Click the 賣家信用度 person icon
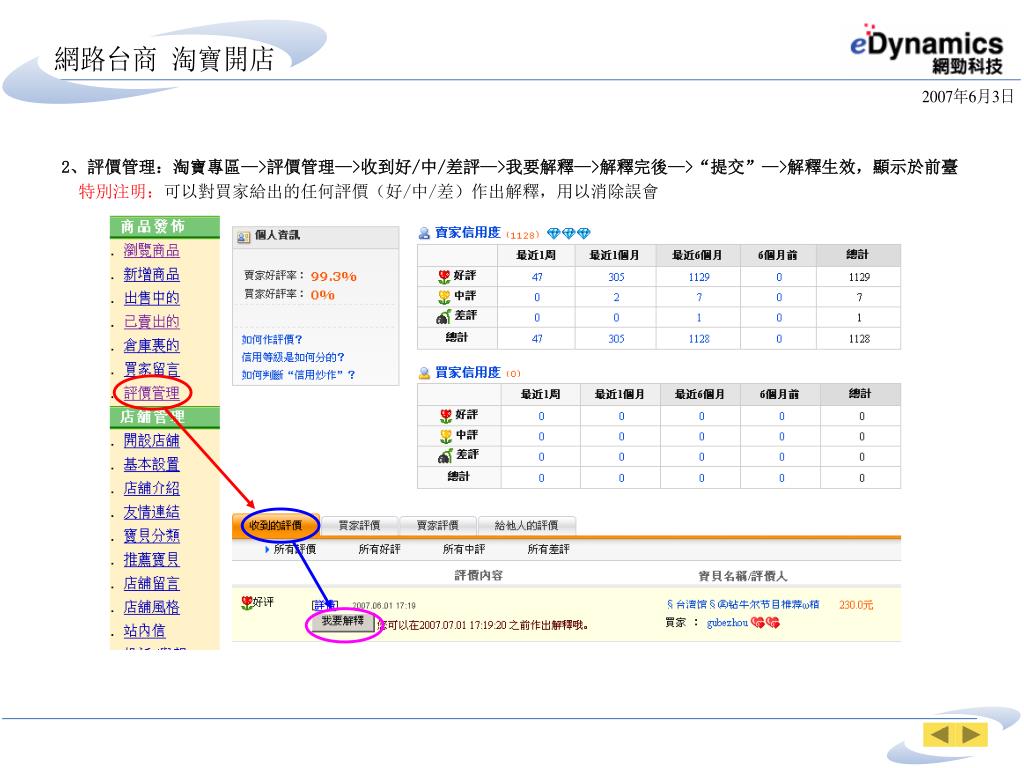 click(x=424, y=232)
